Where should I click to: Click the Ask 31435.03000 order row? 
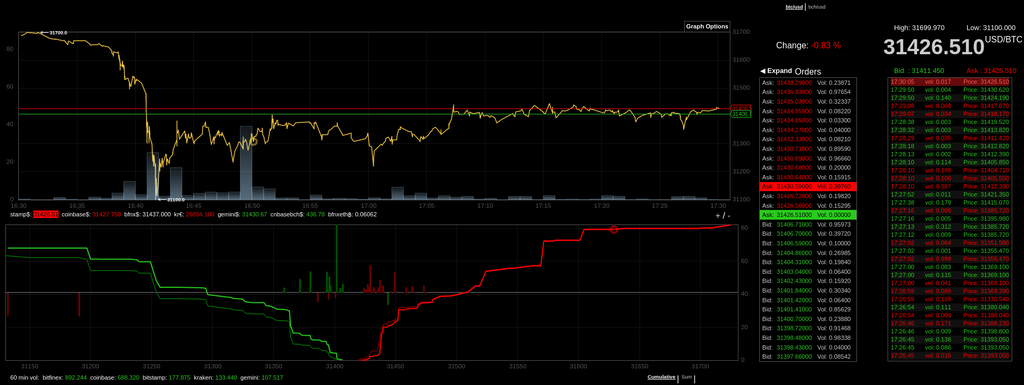click(808, 102)
